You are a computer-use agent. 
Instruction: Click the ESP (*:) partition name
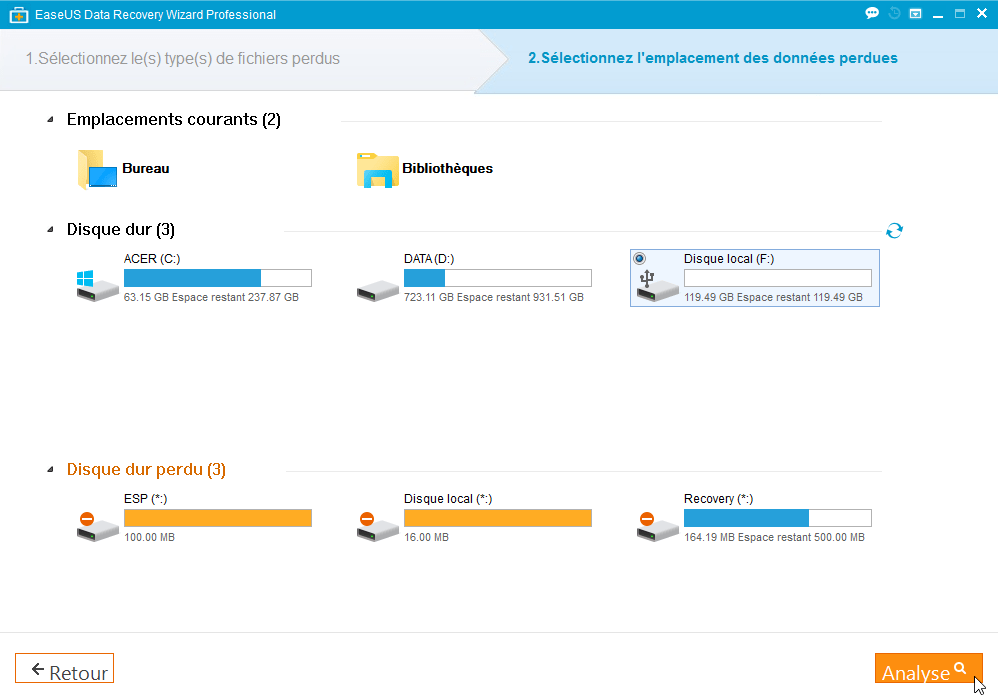(x=146, y=499)
